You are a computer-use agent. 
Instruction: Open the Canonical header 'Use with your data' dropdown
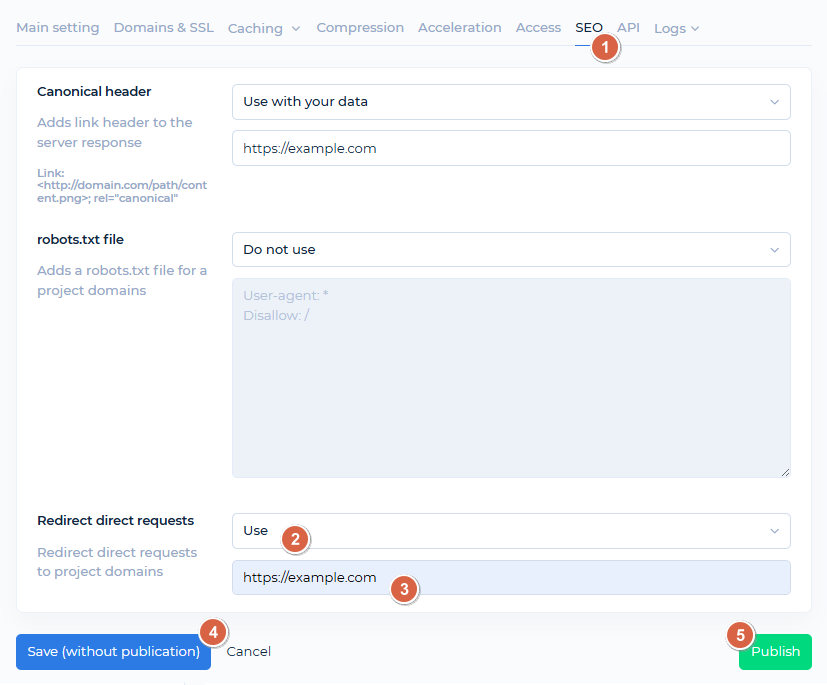510,102
